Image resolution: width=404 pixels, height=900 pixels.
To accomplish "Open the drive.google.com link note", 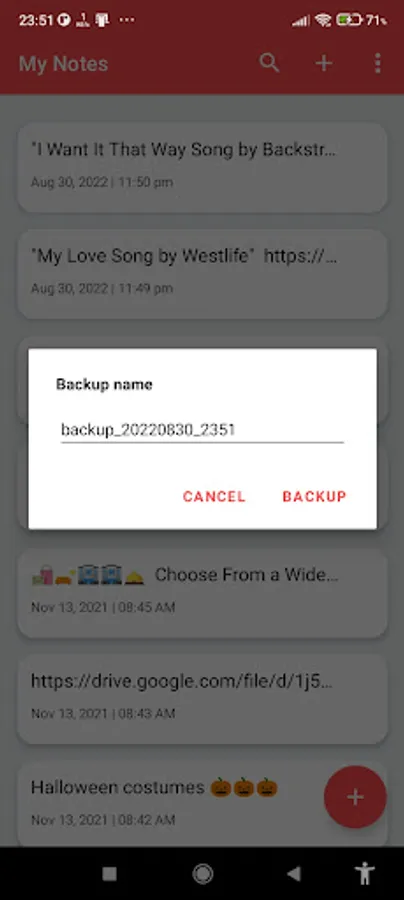I will tap(202, 699).
